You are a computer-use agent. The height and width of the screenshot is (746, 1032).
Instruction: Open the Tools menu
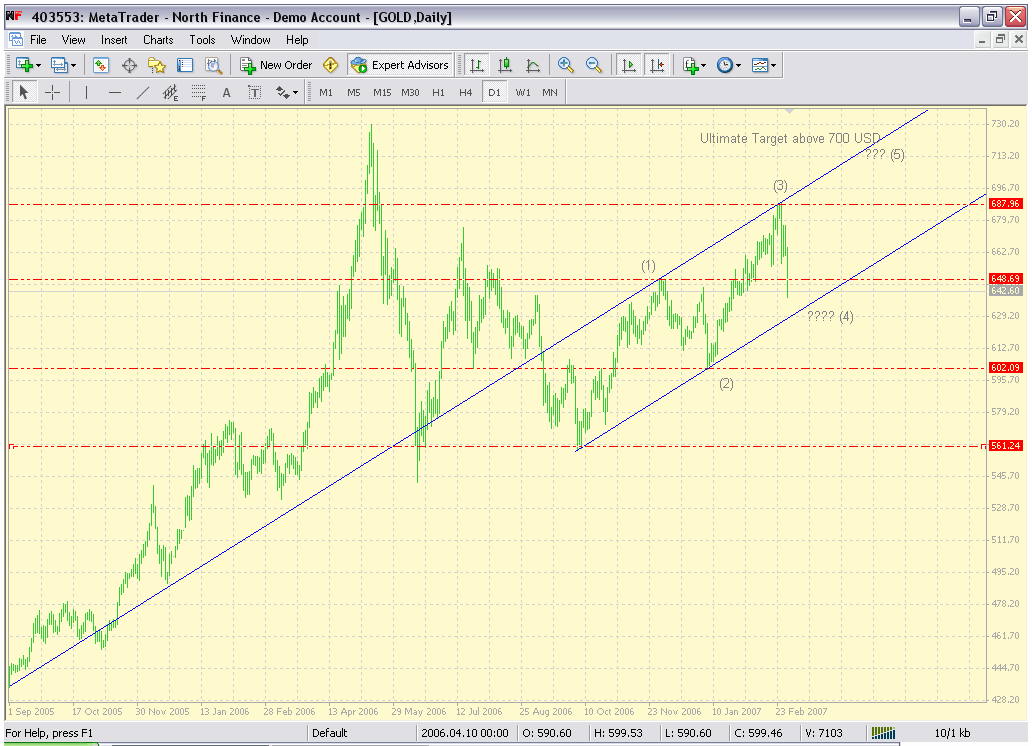[202, 40]
